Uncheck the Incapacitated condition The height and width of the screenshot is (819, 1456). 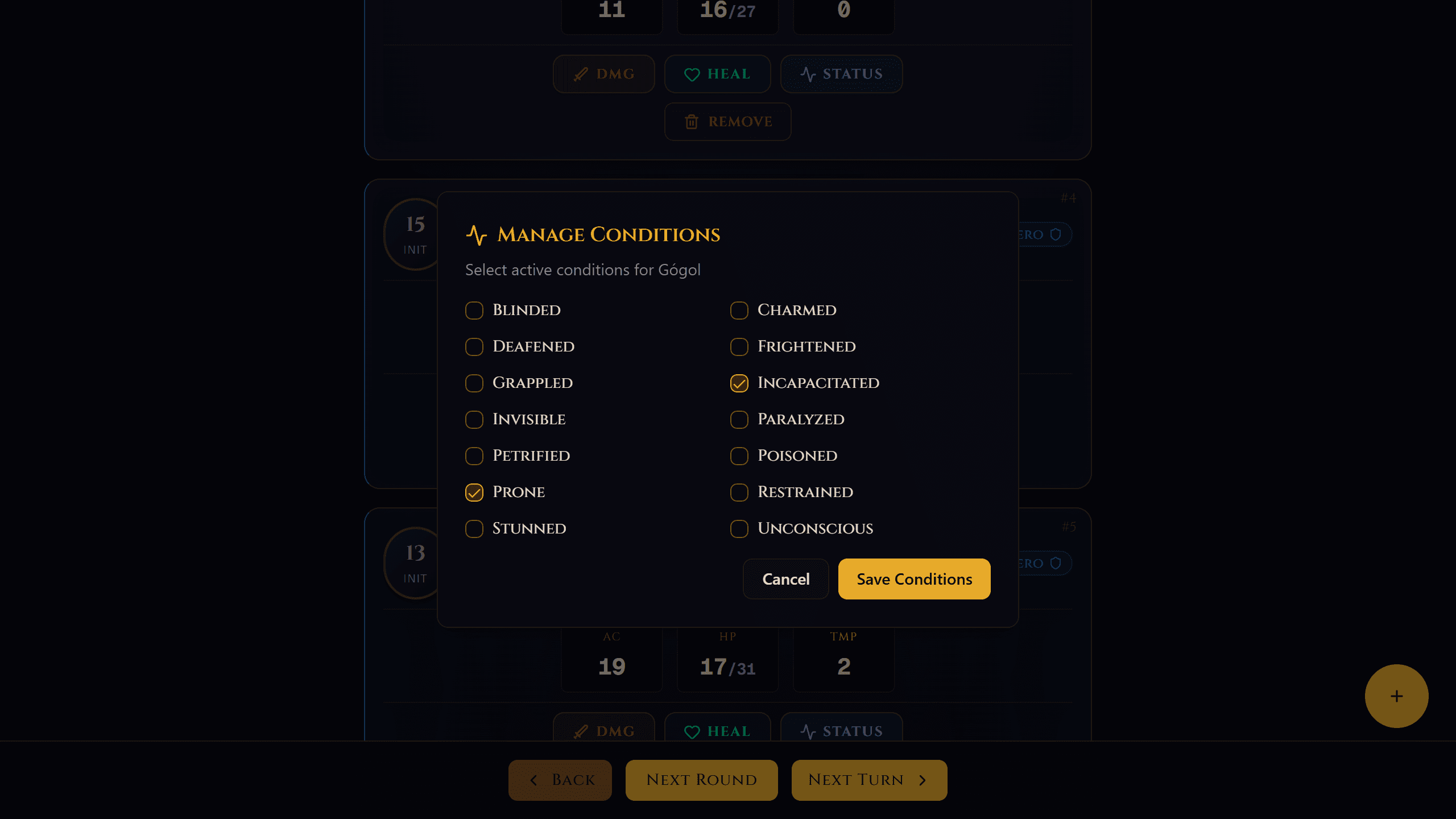pyautogui.click(x=739, y=383)
